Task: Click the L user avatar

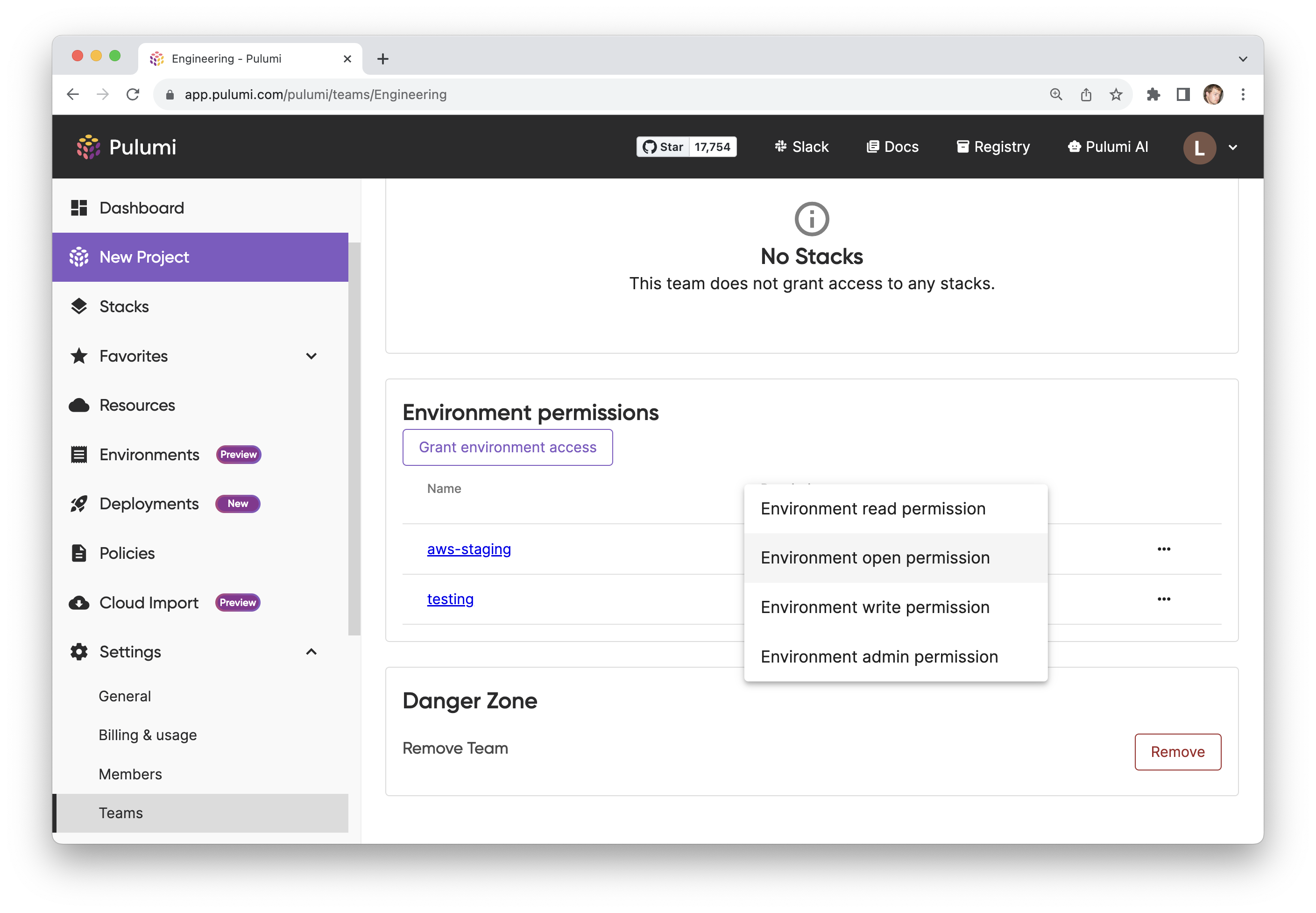Action: (x=1199, y=148)
